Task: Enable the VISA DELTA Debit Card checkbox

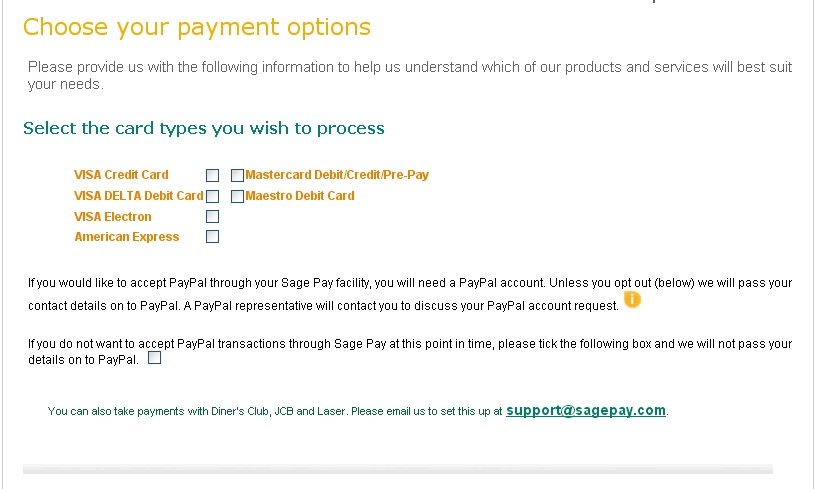Action: (x=212, y=196)
